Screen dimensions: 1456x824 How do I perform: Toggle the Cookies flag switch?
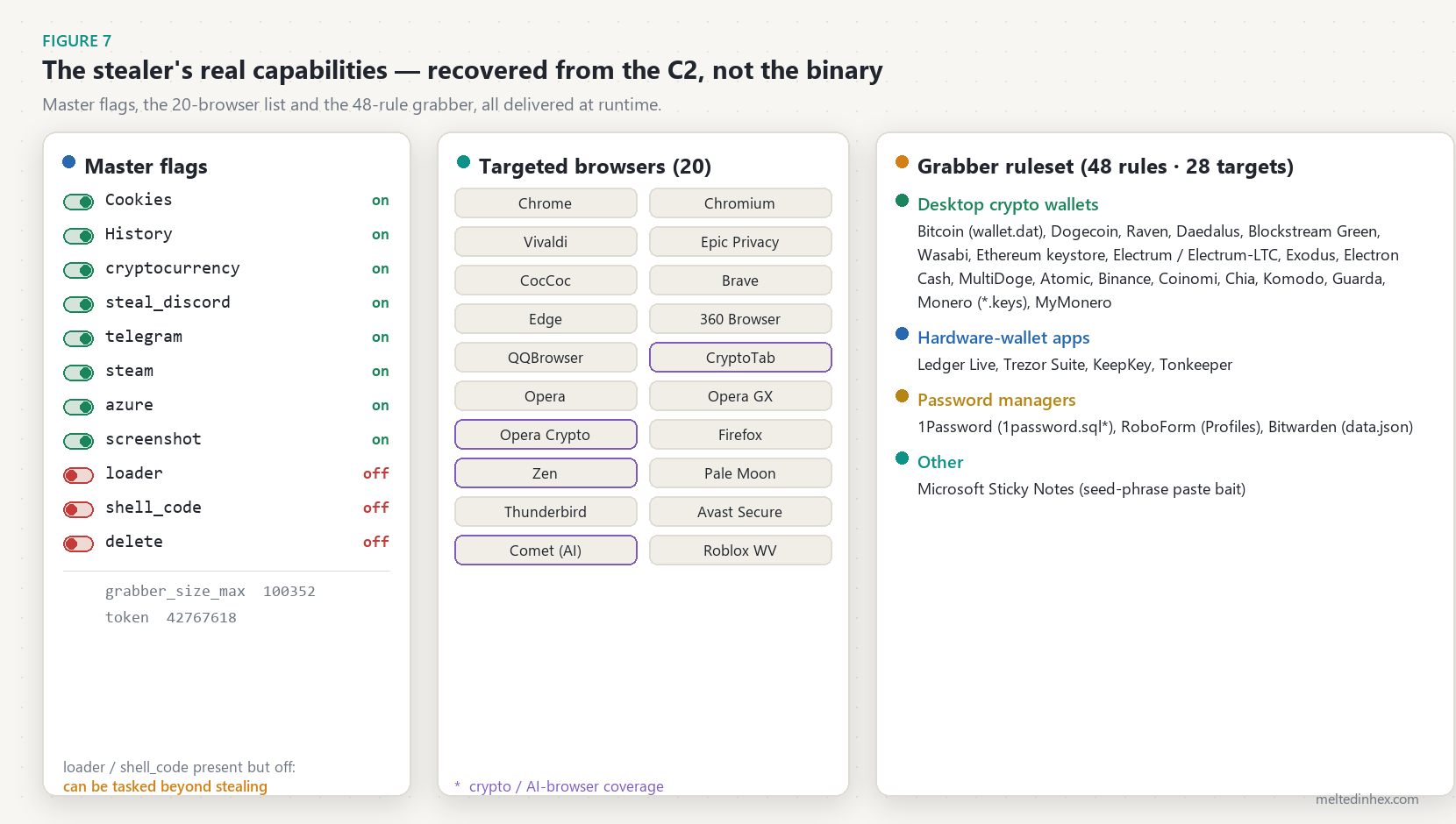click(x=78, y=202)
